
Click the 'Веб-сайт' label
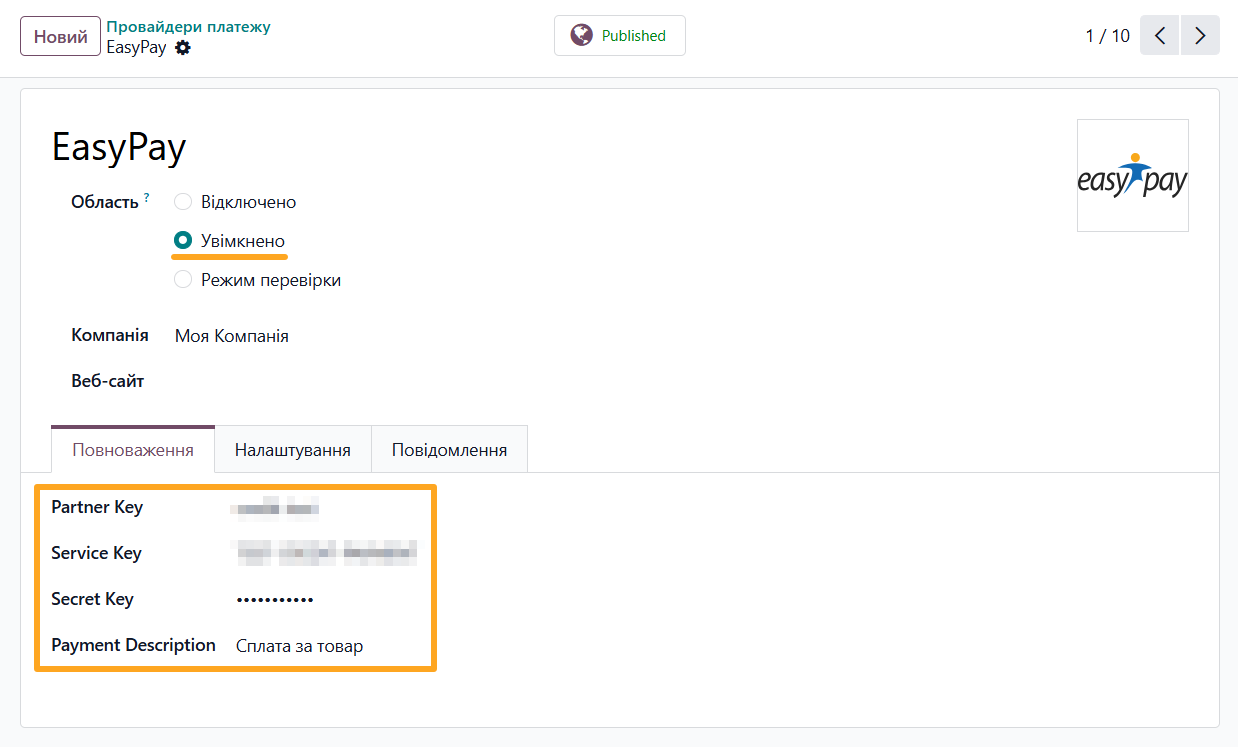108,381
